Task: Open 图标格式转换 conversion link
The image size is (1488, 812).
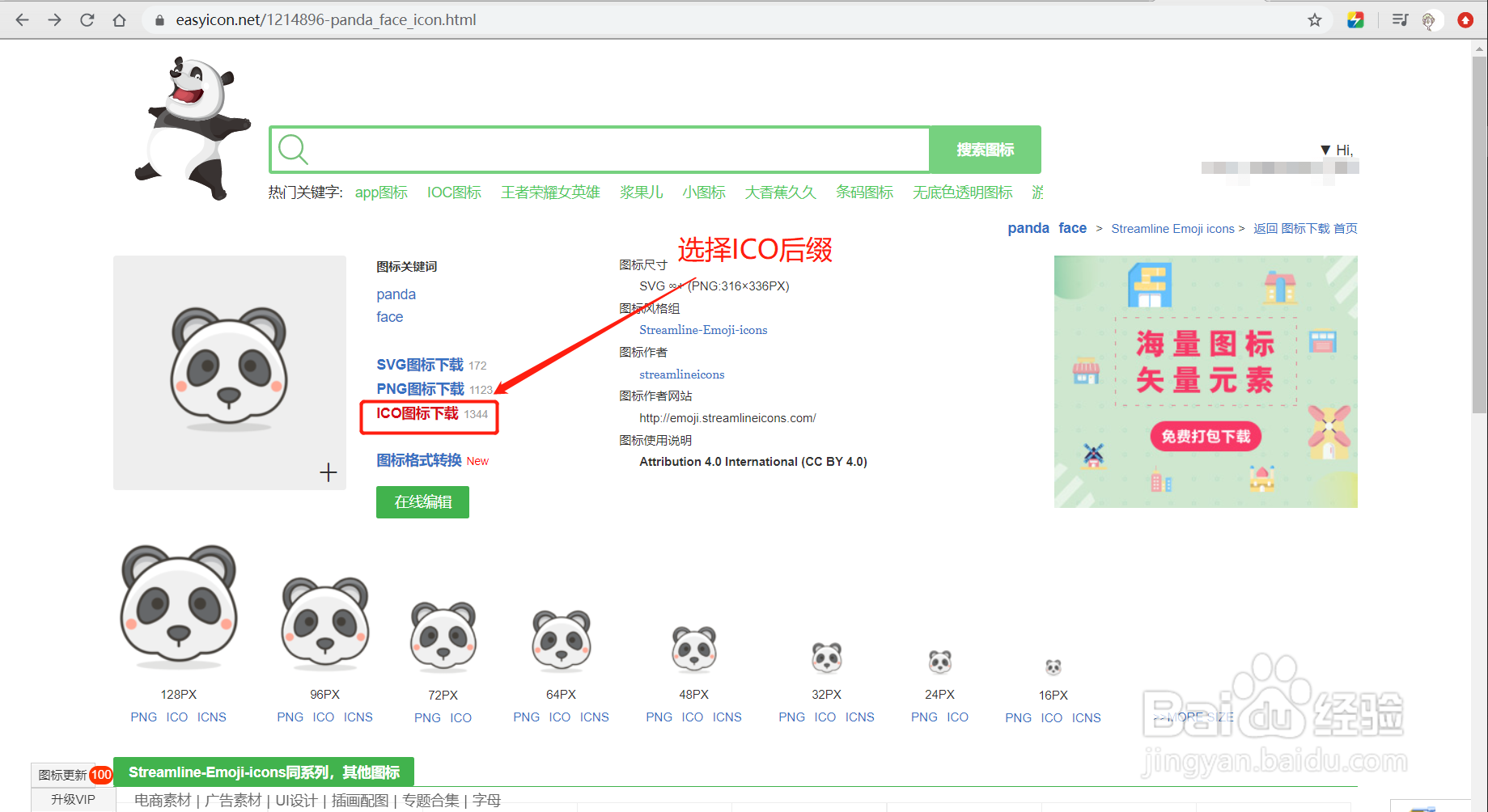Action: [419, 460]
